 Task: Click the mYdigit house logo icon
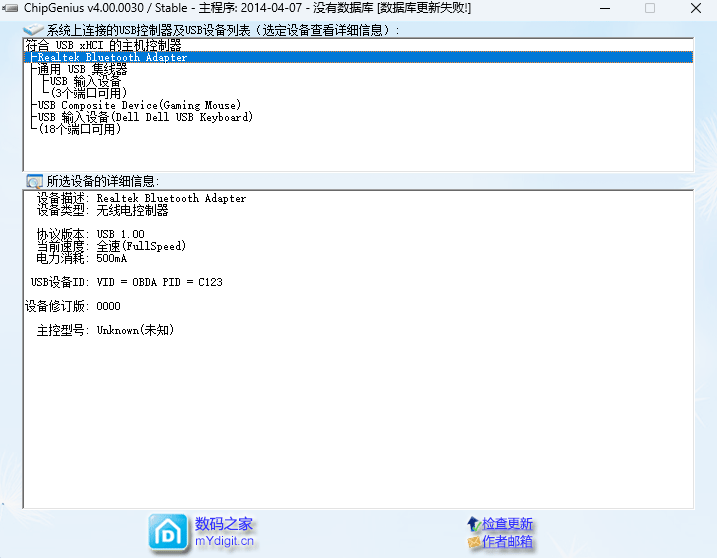tap(168, 532)
